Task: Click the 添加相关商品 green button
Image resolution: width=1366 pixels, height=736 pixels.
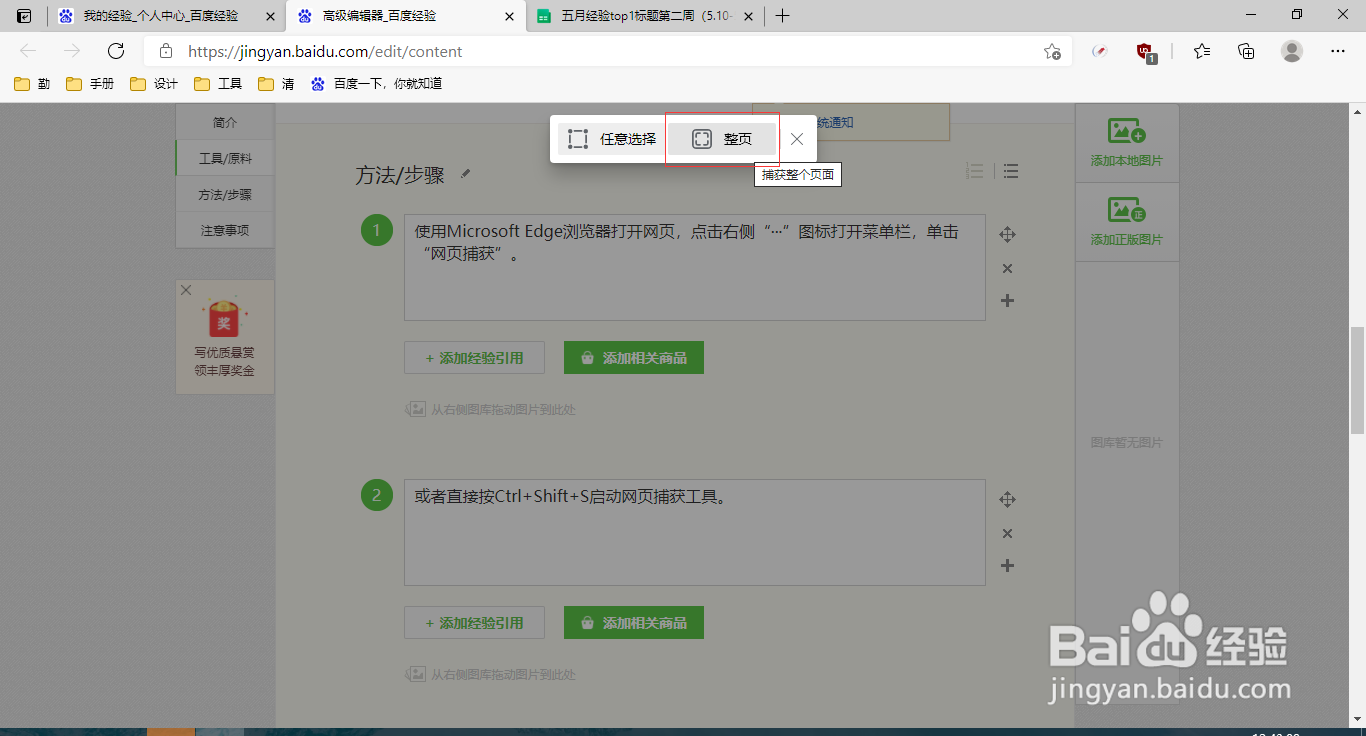Action: (x=633, y=357)
